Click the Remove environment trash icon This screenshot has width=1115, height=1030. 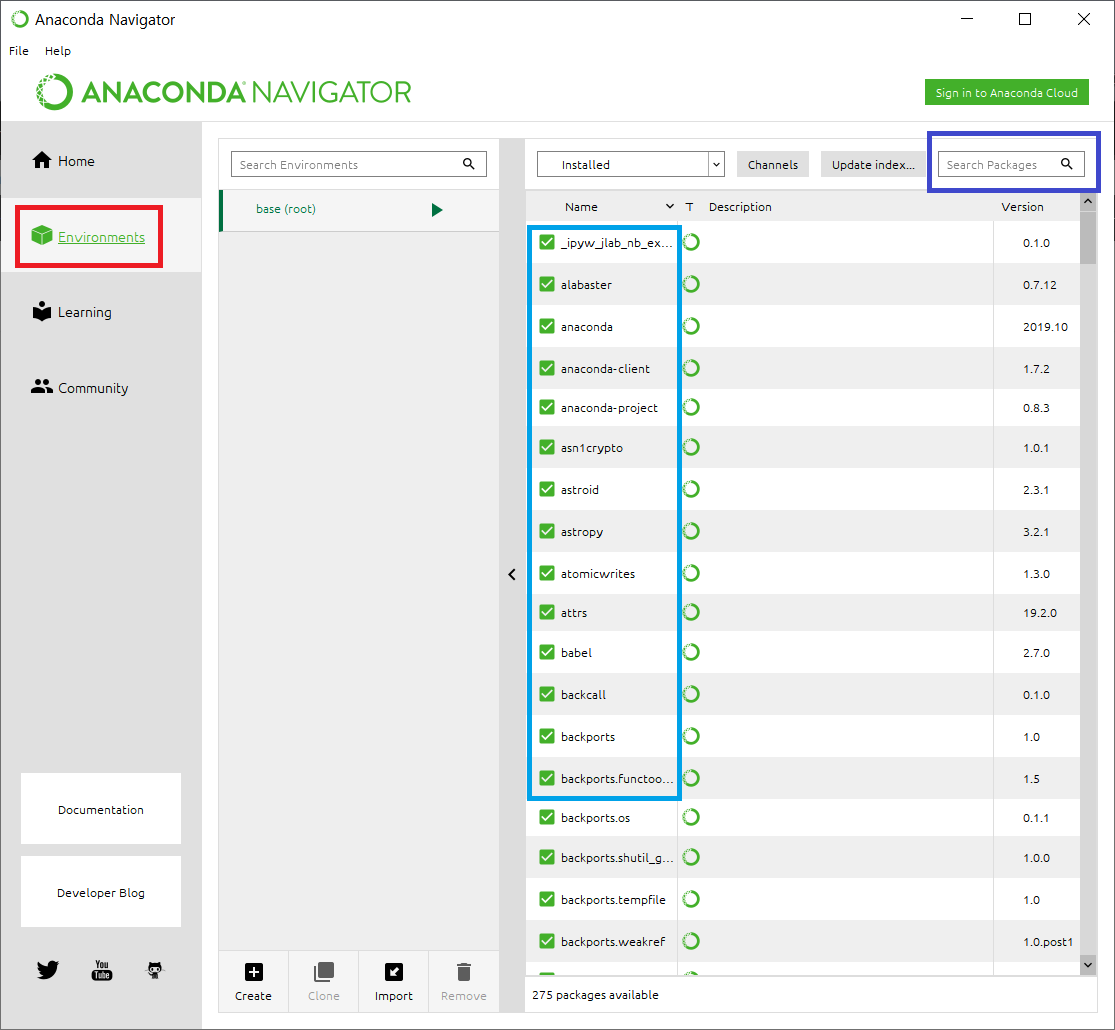tap(464, 972)
